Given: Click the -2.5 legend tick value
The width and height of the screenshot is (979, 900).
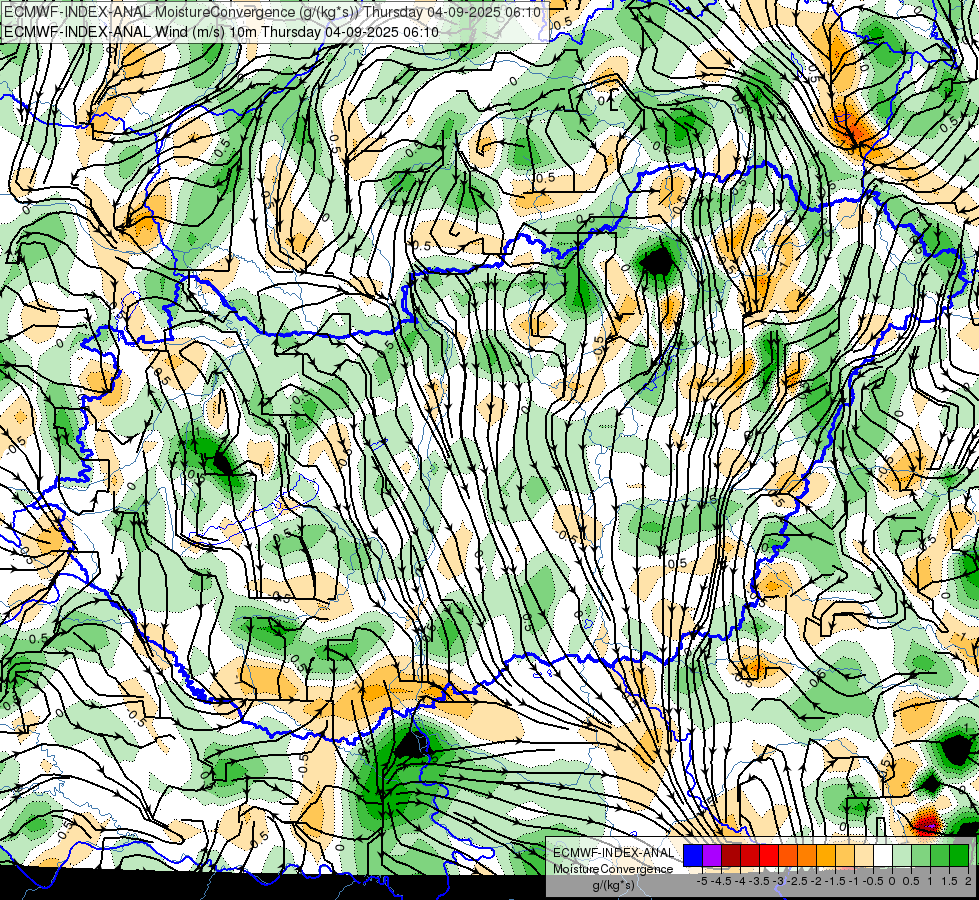Looking at the screenshot, I should [x=797, y=881].
